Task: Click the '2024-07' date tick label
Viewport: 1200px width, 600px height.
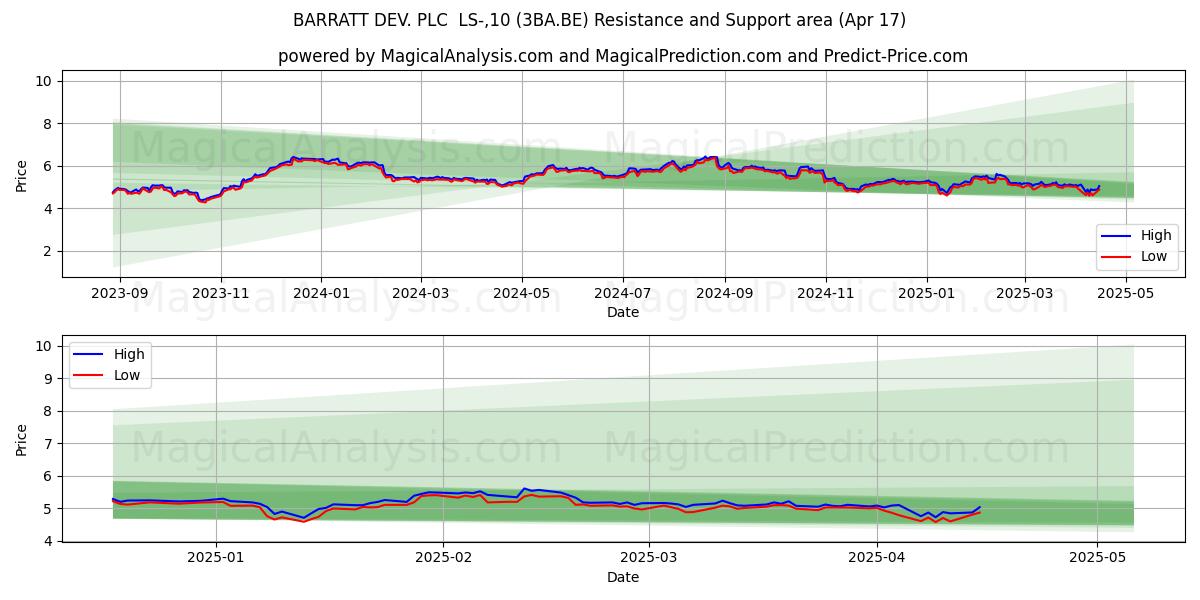Action: (x=623, y=295)
